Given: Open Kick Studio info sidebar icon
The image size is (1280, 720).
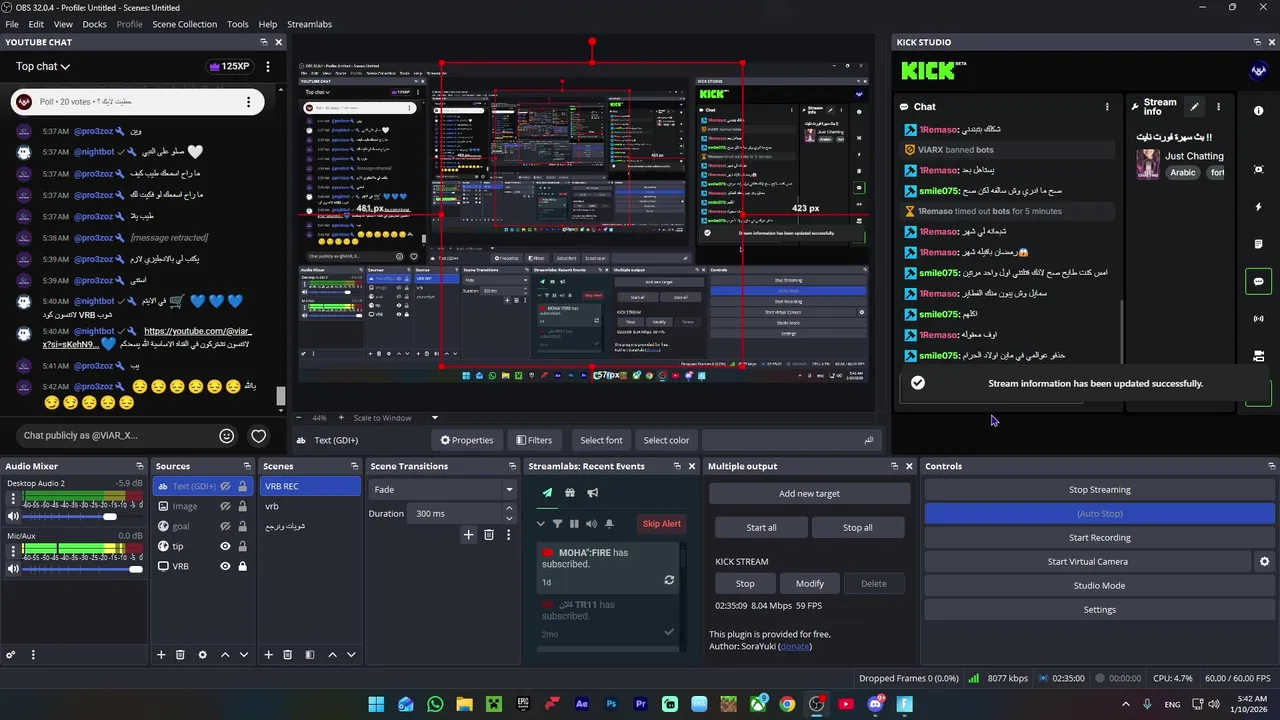Looking at the screenshot, I should click(x=1258, y=111).
